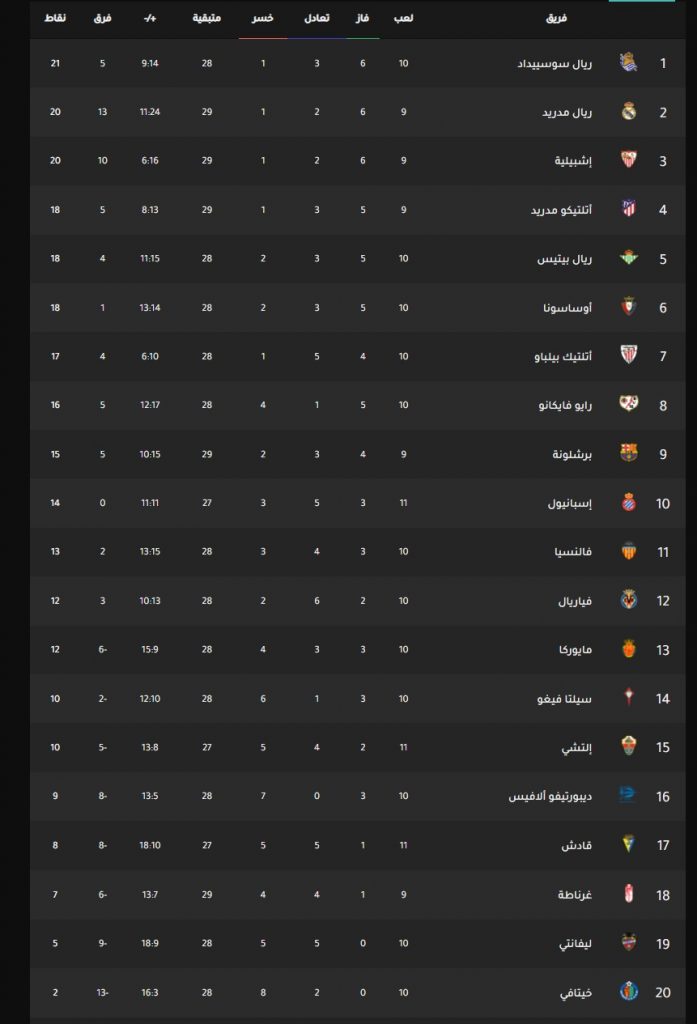Click the تعادل draws column header
The image size is (697, 1024).
[x=317, y=18]
